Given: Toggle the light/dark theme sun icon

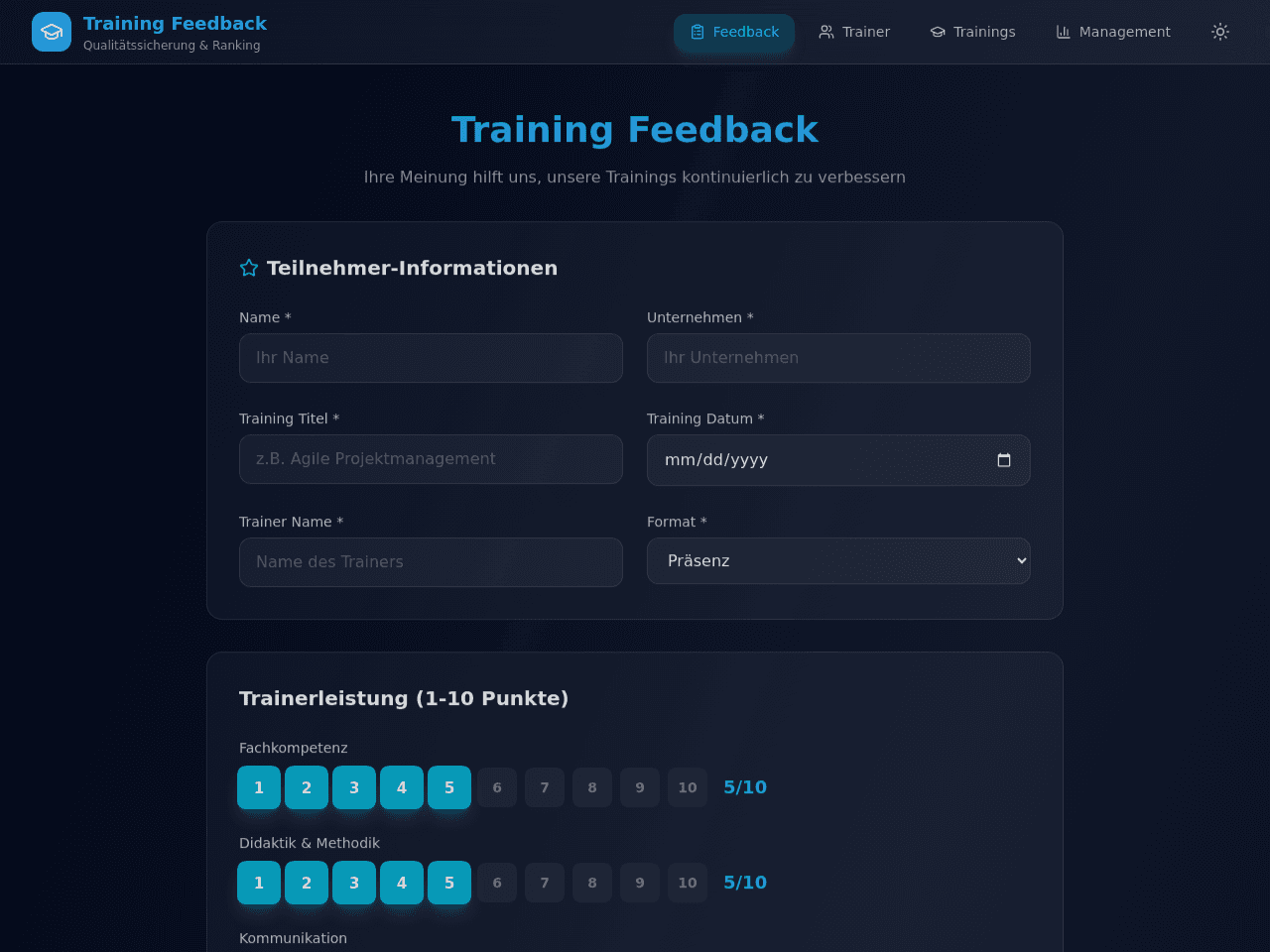Looking at the screenshot, I should coord(1220,32).
